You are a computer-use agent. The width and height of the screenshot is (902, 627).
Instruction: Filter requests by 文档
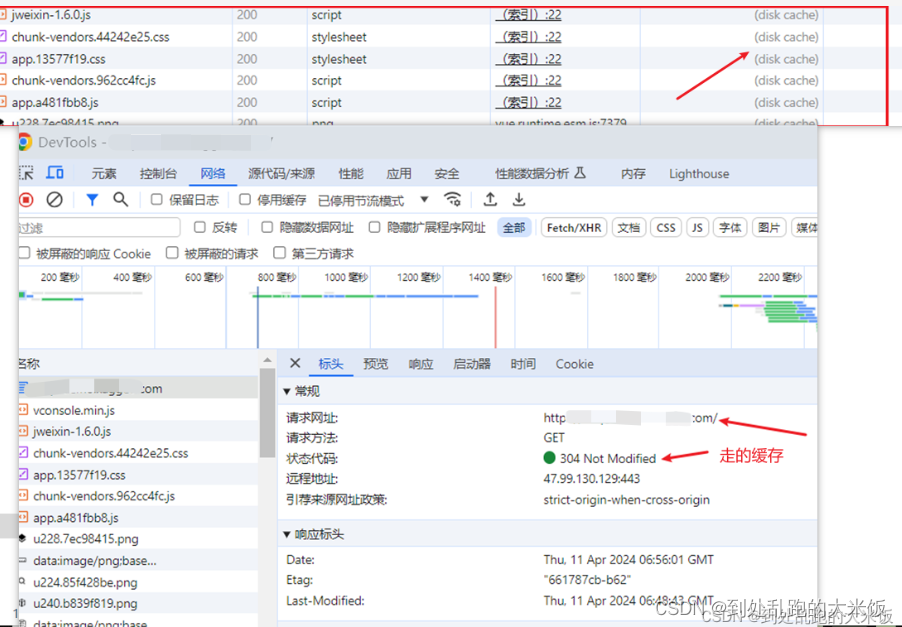pos(629,228)
